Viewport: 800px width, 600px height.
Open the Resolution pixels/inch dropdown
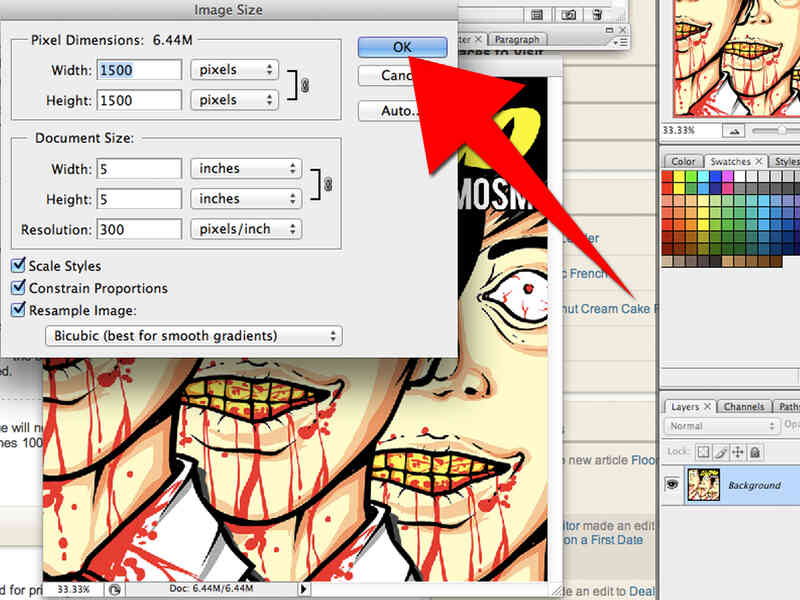click(x=246, y=230)
